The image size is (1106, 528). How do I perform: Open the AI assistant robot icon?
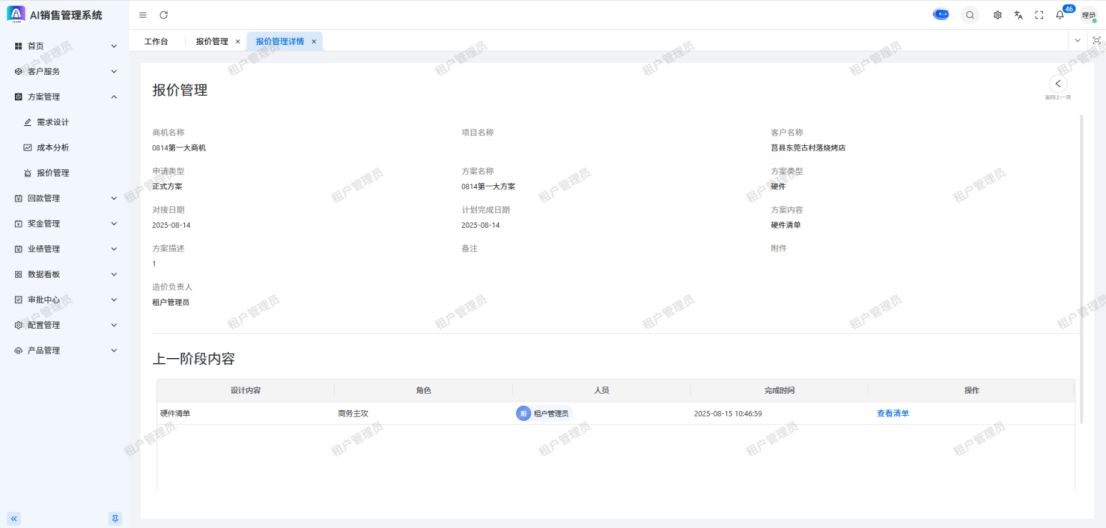(941, 15)
